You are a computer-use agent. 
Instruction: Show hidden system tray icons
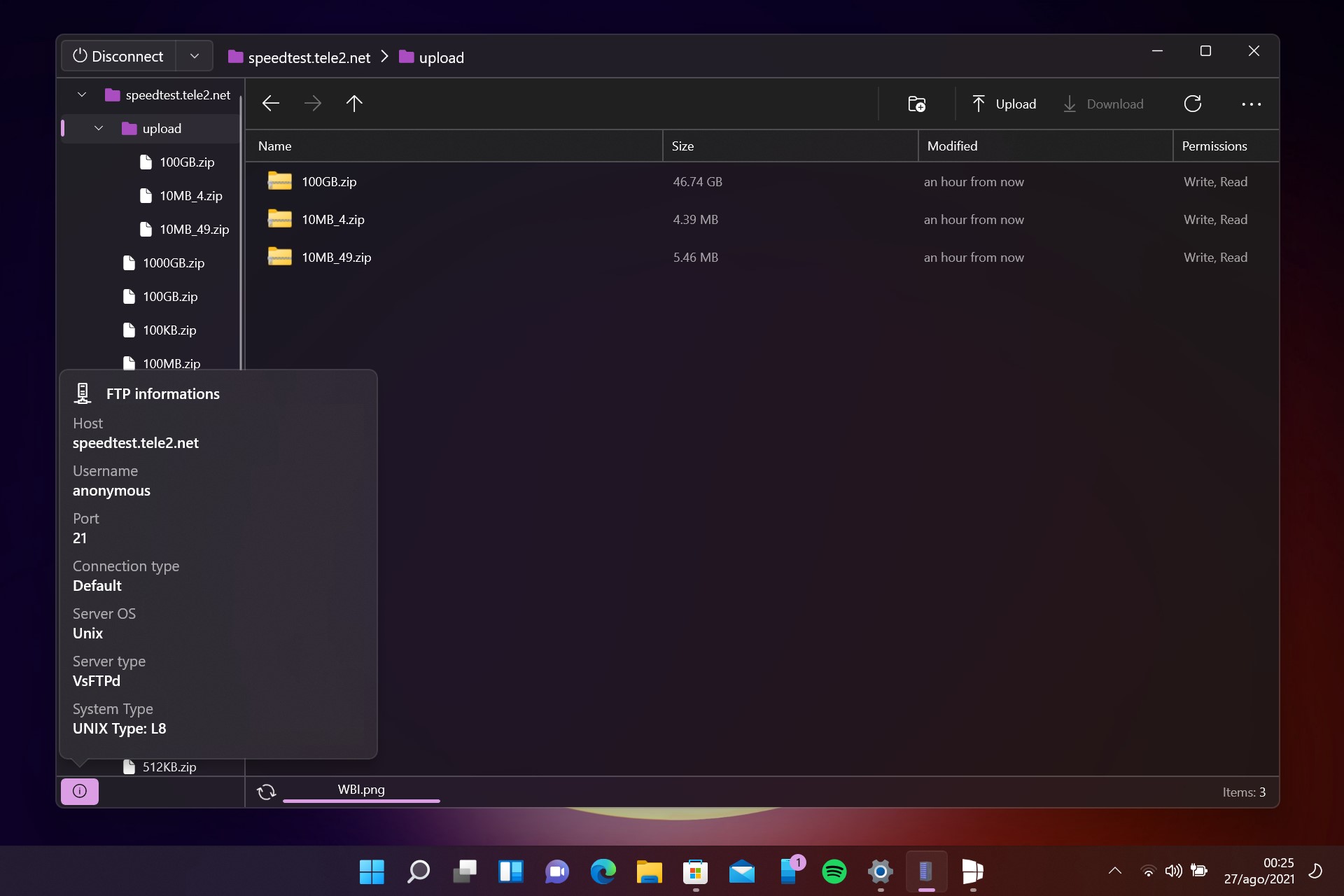[x=1115, y=871]
